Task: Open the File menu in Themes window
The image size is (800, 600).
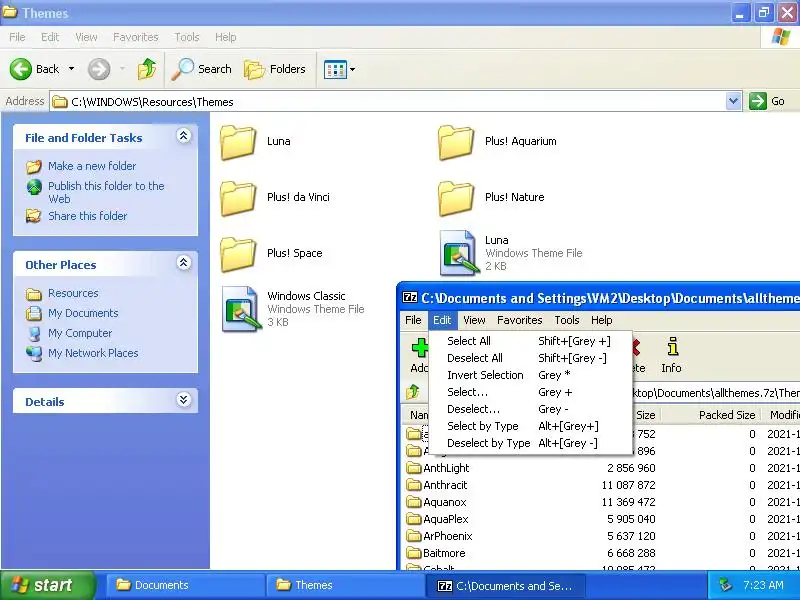Action: point(17,37)
